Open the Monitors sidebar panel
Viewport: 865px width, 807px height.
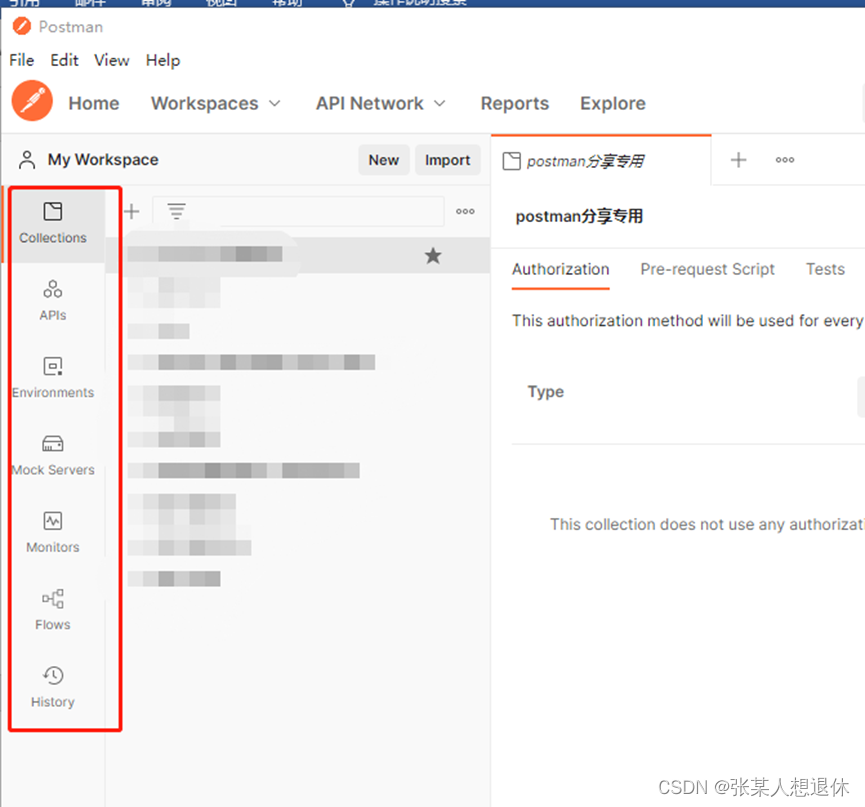[53, 532]
